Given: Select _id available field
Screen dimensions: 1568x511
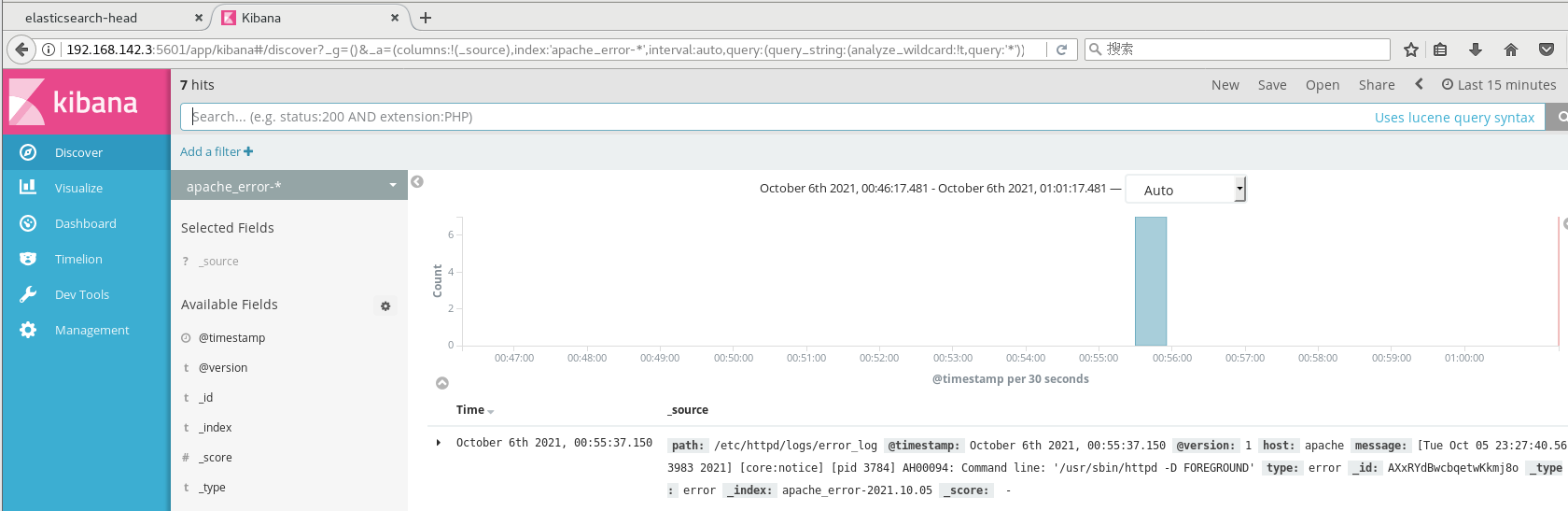Looking at the screenshot, I should pos(205,398).
